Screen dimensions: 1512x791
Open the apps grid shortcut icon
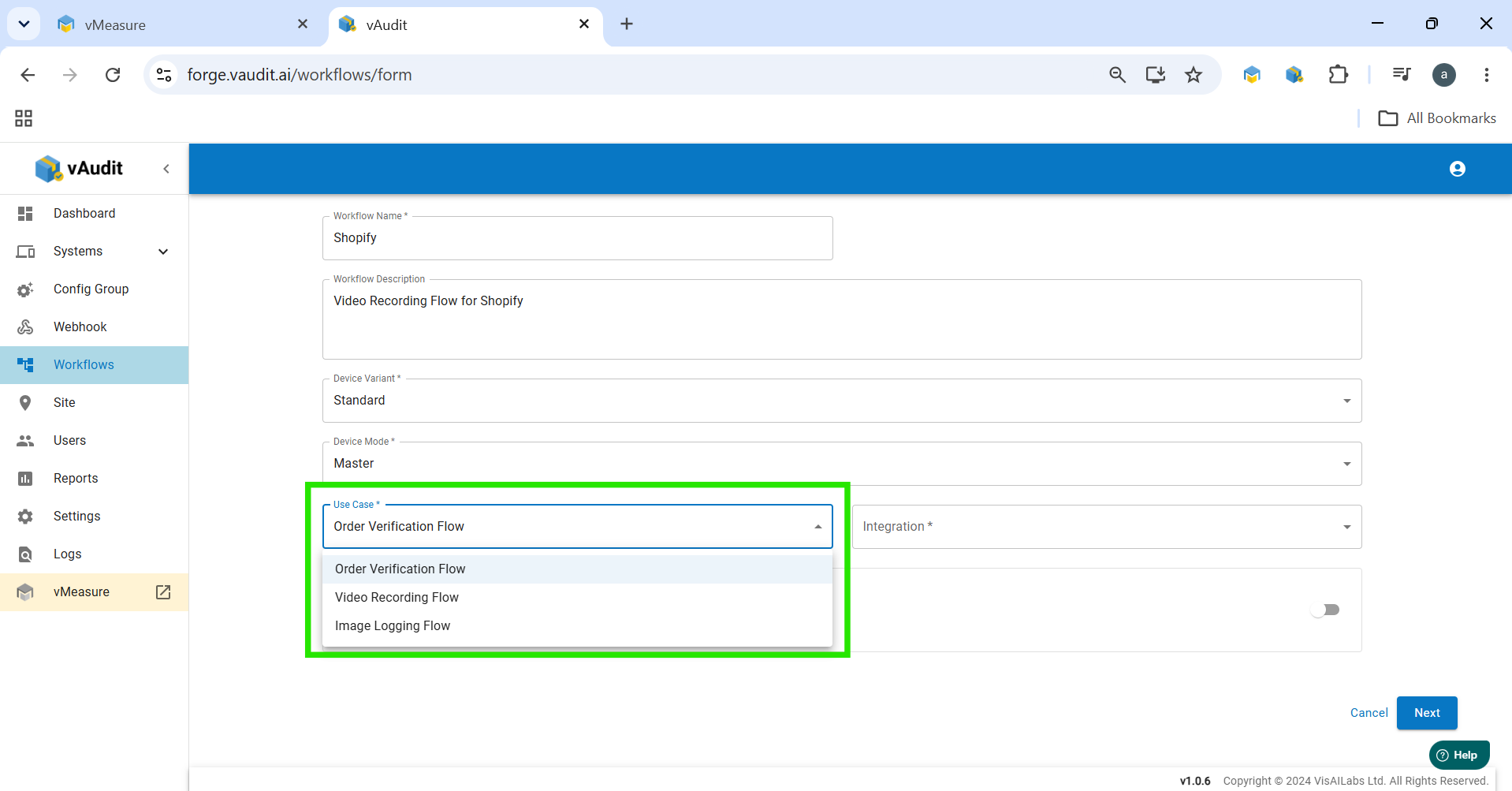pos(24,118)
